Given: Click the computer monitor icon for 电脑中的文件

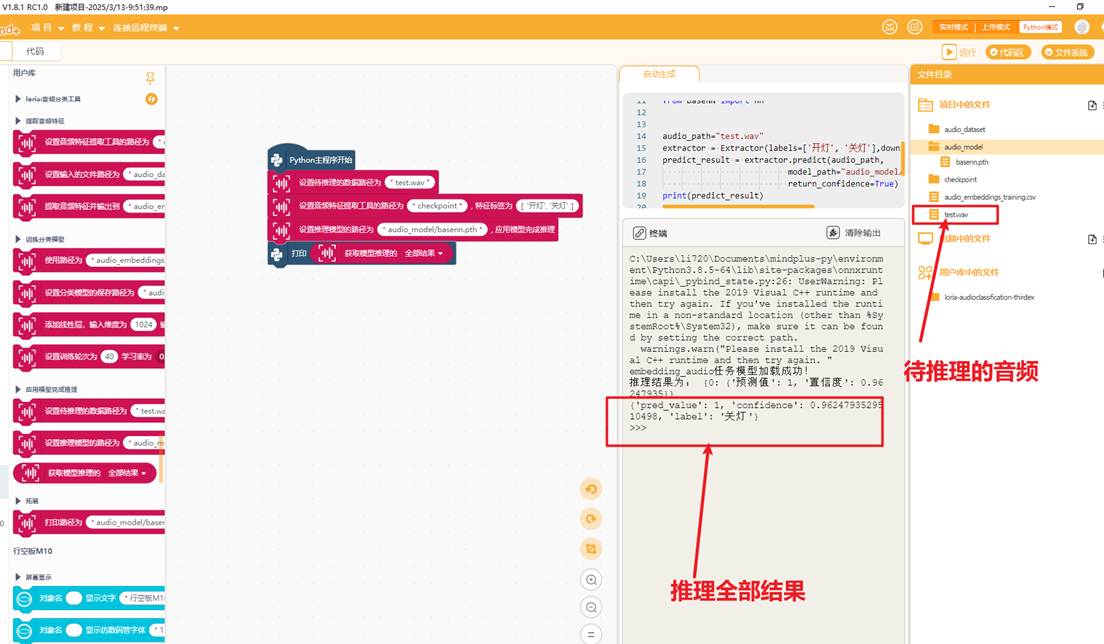Looking at the screenshot, I should click(925, 239).
